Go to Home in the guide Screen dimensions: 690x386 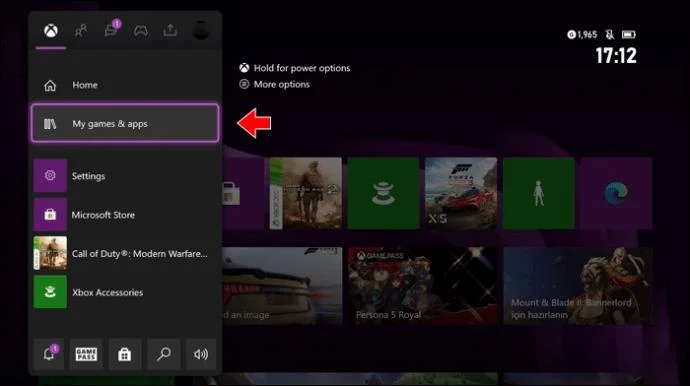tap(125, 85)
